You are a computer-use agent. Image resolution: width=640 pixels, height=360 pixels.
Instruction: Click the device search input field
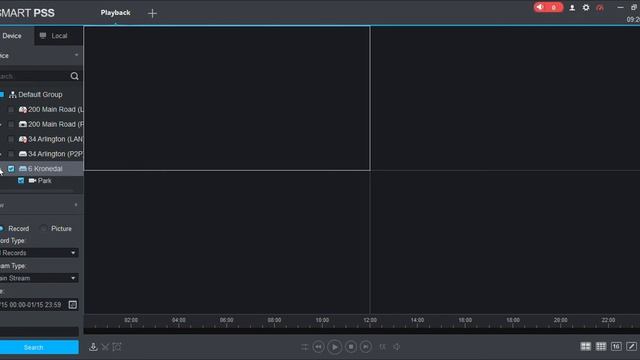click(34, 76)
